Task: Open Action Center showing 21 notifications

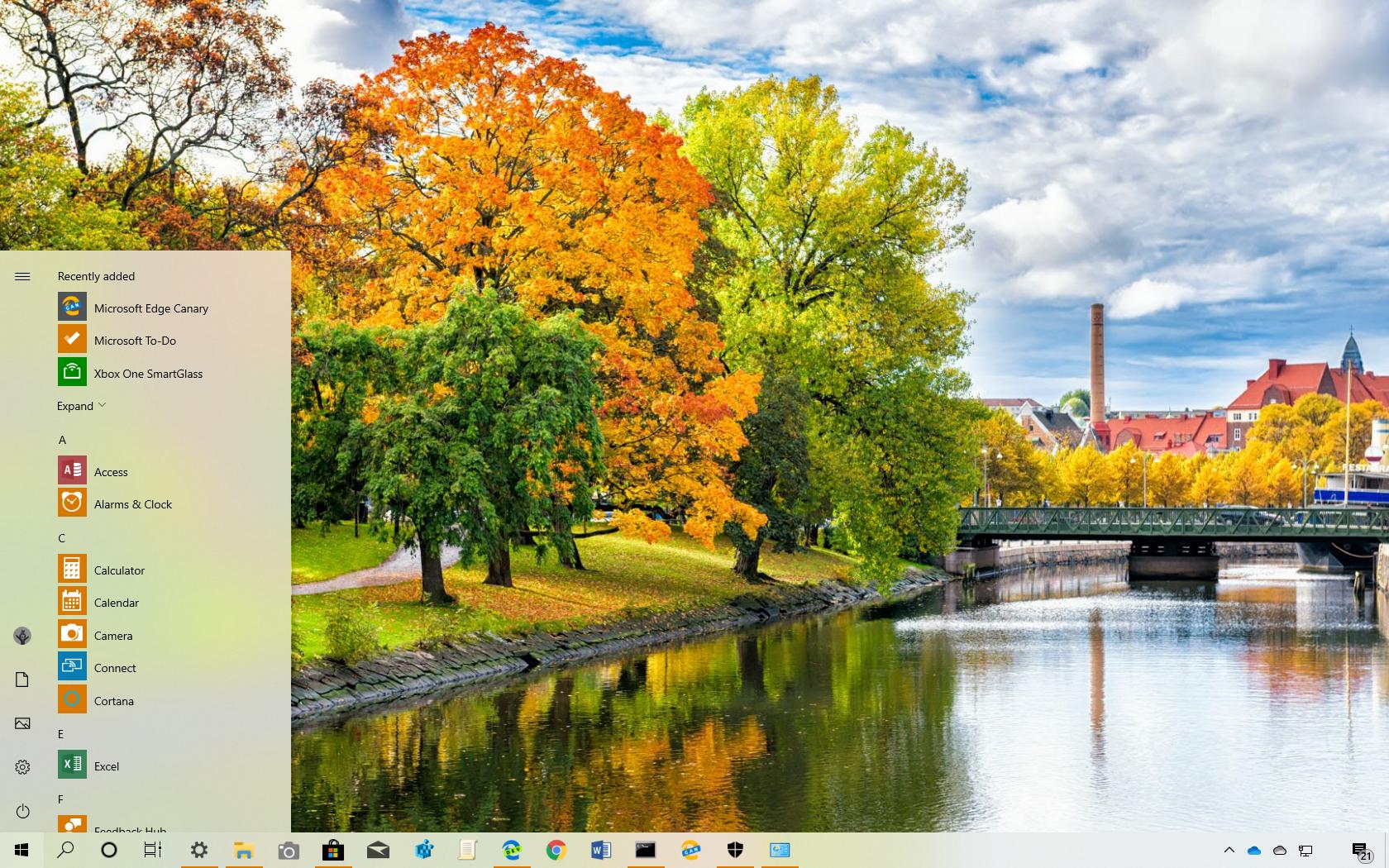Action: 1363,850
